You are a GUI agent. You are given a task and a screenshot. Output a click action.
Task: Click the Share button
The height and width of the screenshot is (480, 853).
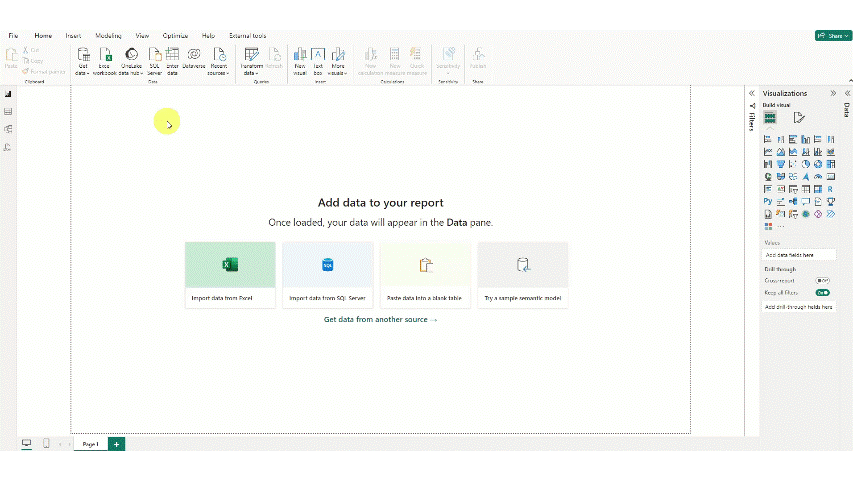click(833, 36)
